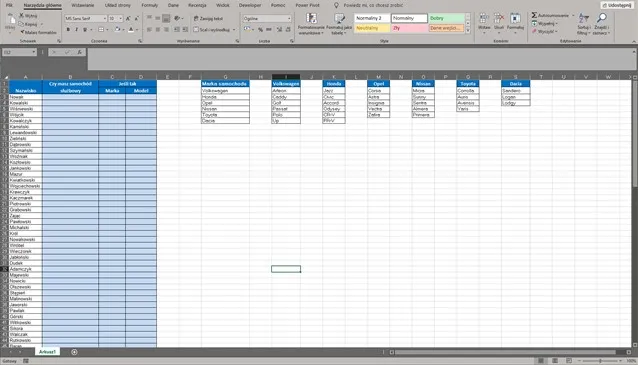This screenshot has height=365, width=638.
Task: Expand the cell styles gallery More arrow
Action: pyautogui.click(x=468, y=31)
